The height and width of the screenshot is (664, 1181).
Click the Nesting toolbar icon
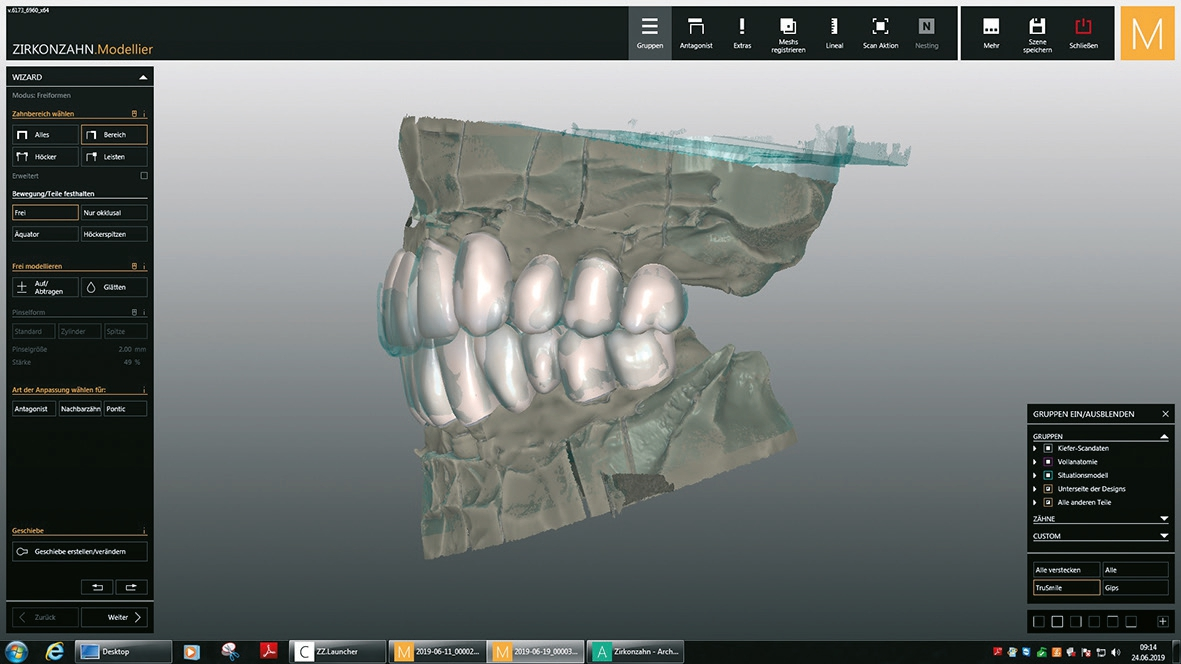(926, 33)
